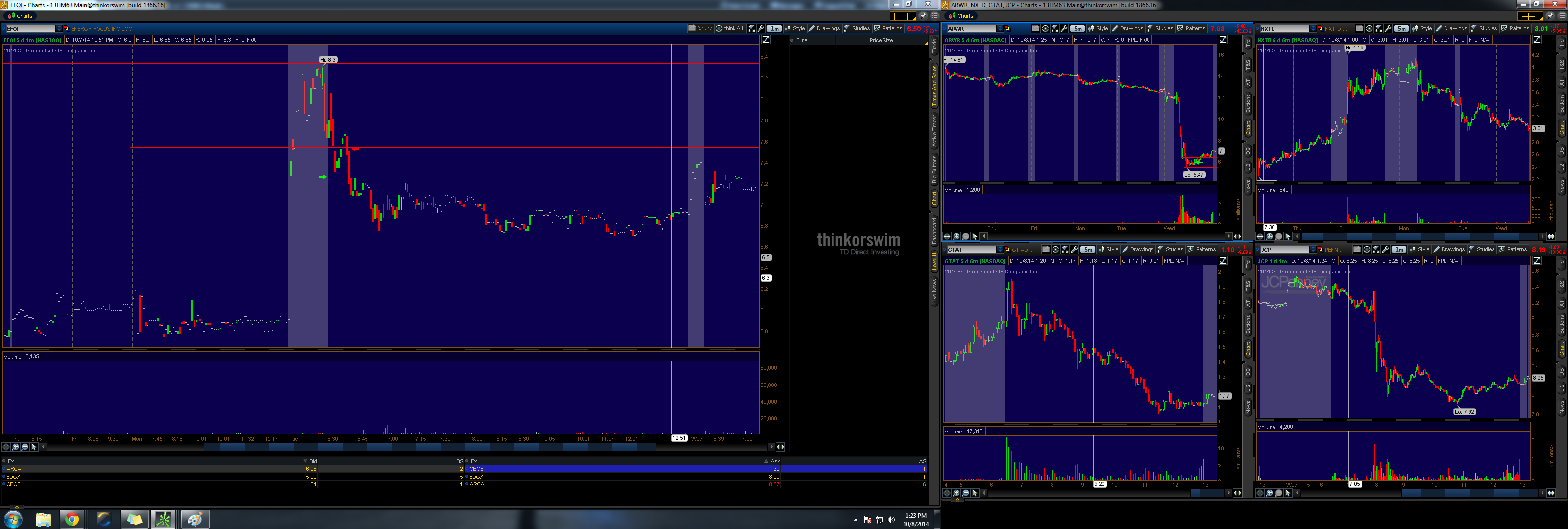Viewport: 1568px width, 529px height.
Task: Open Studies menu on EFOI chart
Action: tap(857, 28)
